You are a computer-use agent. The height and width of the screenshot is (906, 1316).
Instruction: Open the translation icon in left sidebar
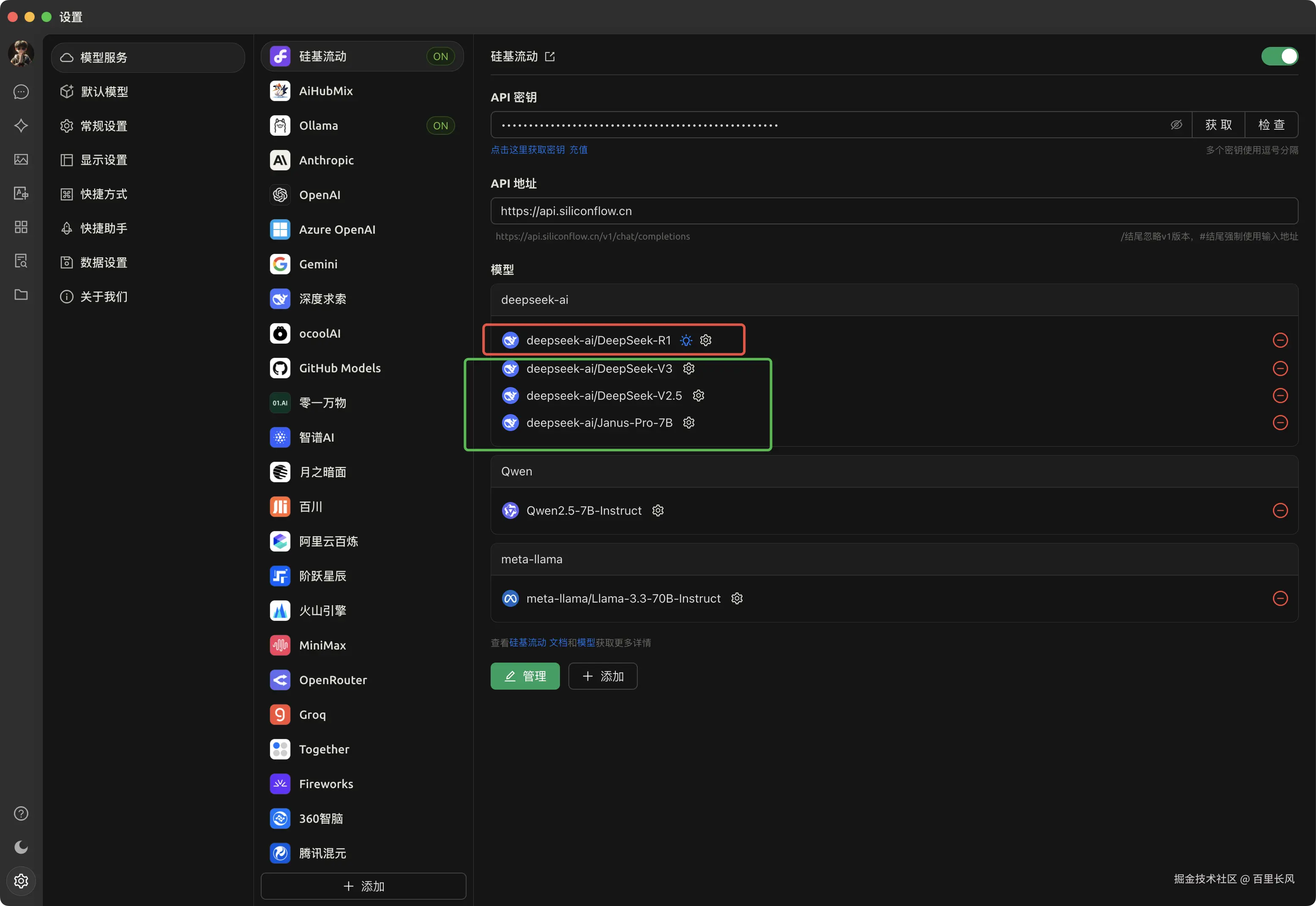click(21, 194)
